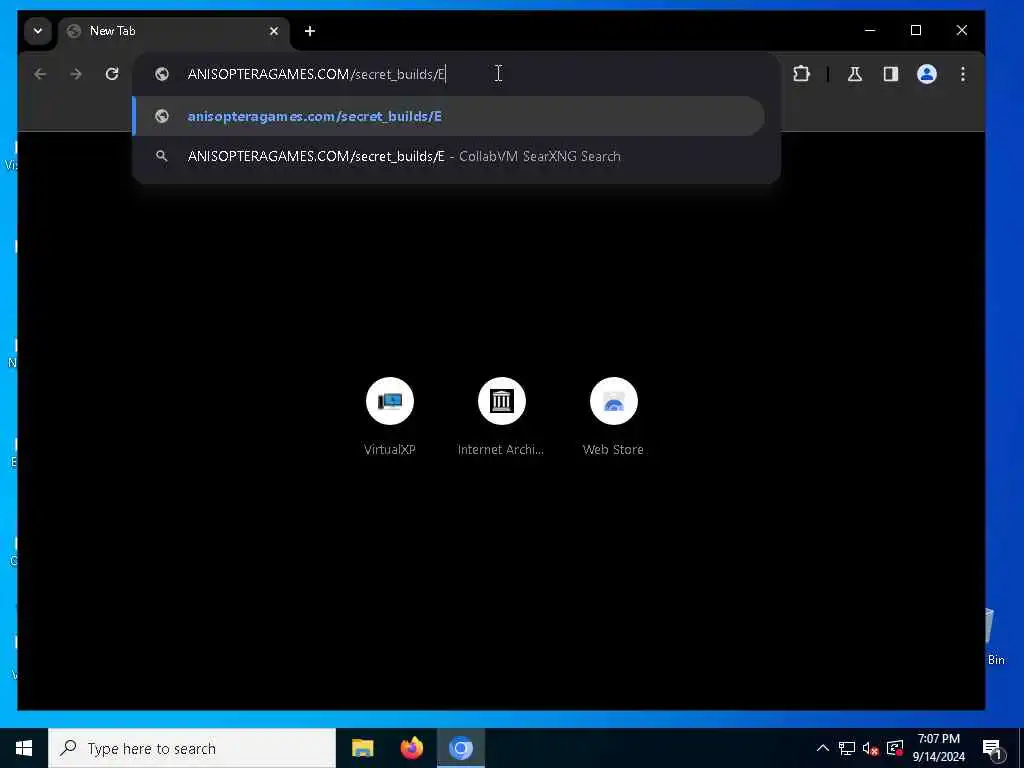1024x768 pixels.
Task: Select the New Tab browser tab
Action: [x=174, y=31]
